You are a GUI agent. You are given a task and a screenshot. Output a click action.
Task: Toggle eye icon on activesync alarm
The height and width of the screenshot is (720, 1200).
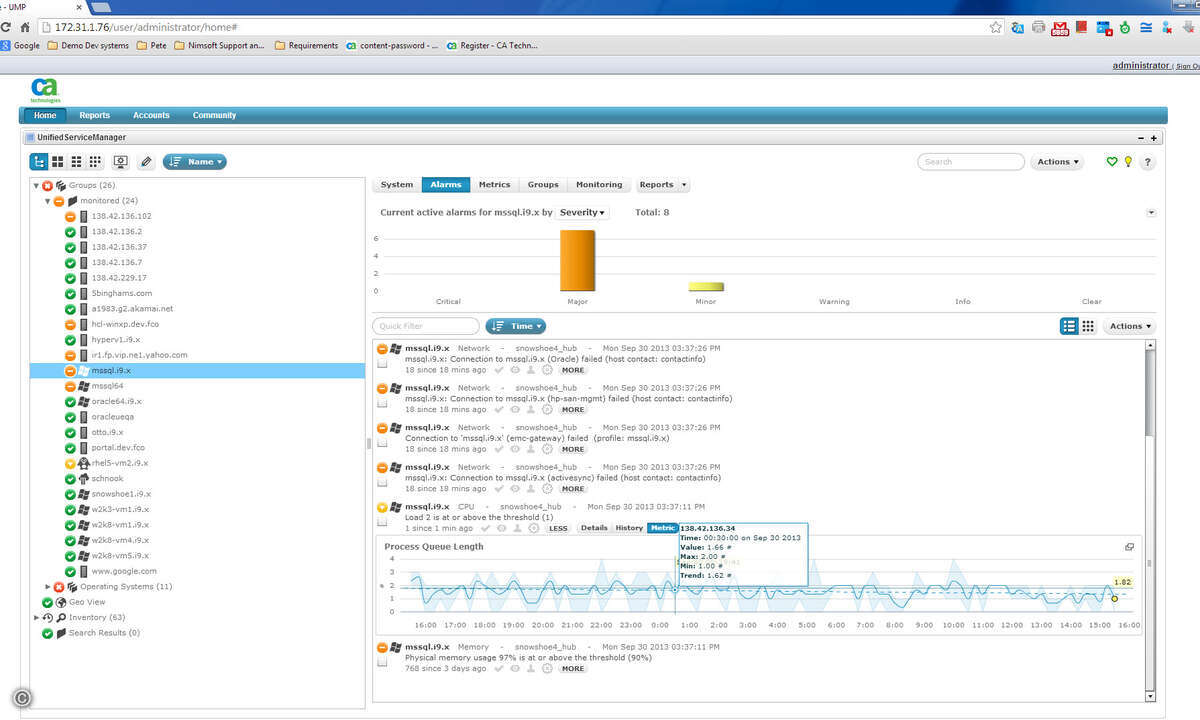514,488
